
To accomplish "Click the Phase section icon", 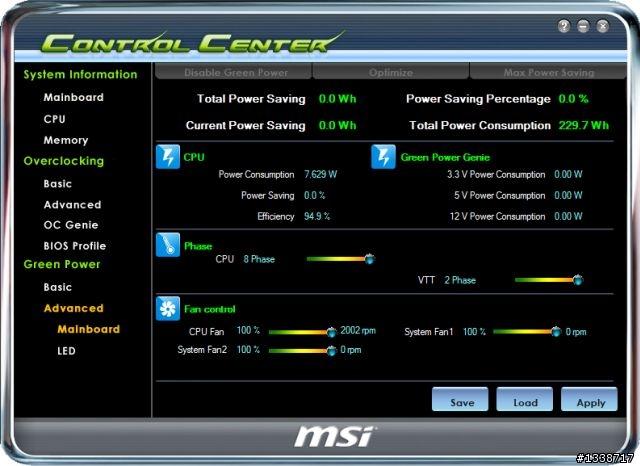I will click(x=168, y=245).
